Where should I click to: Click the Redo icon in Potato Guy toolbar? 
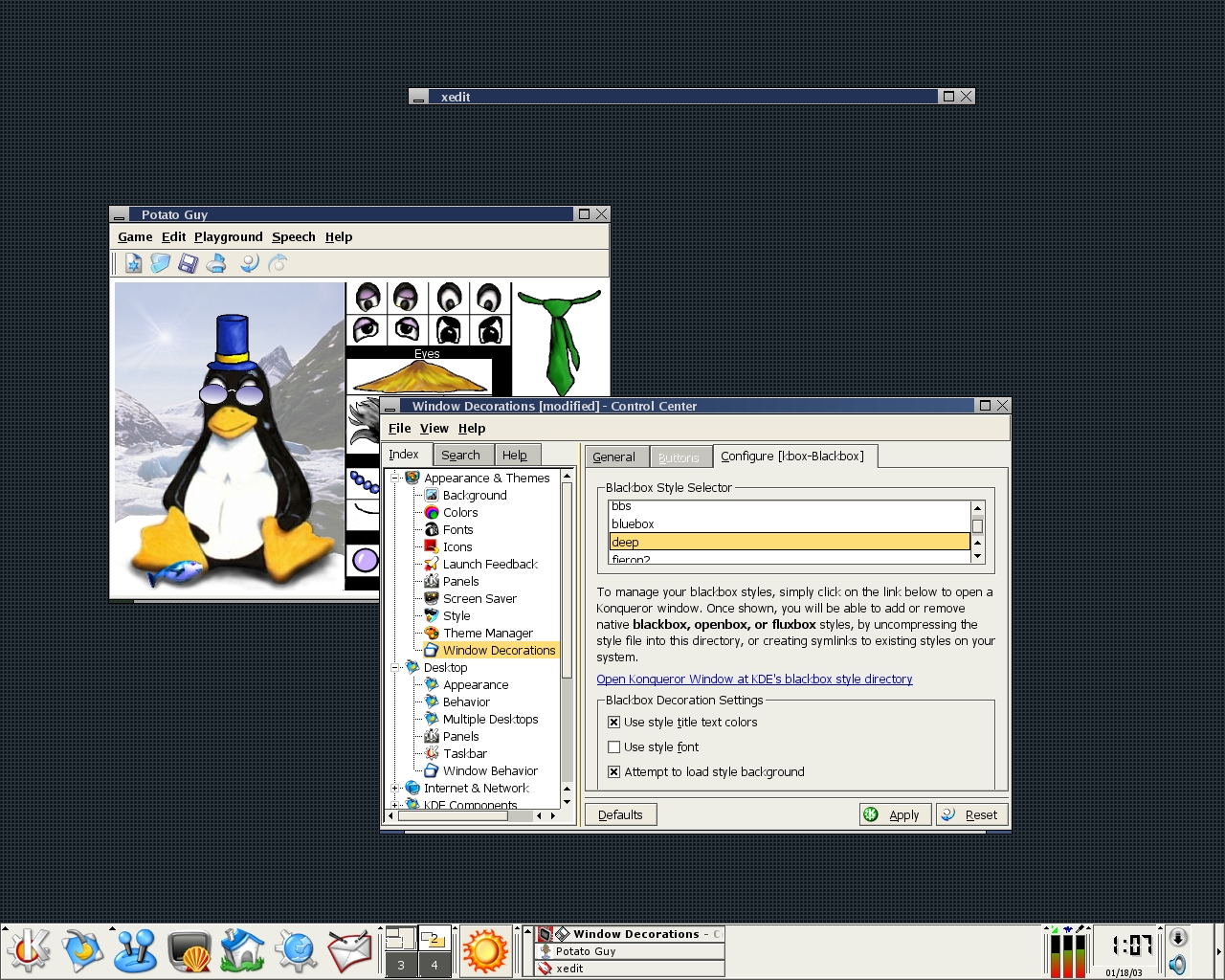(278, 263)
